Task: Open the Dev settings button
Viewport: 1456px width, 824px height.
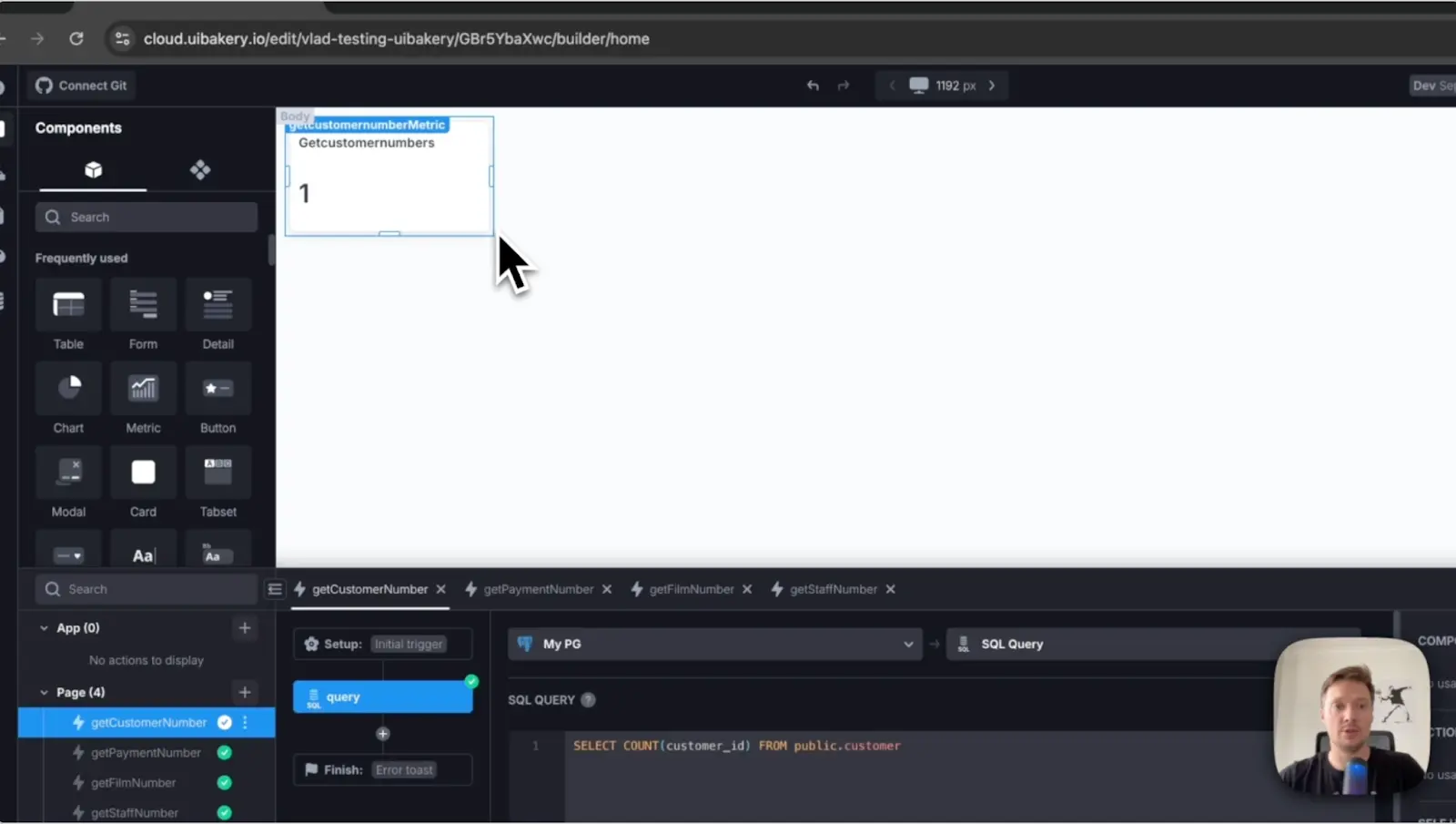Action: pyautogui.click(x=1432, y=86)
